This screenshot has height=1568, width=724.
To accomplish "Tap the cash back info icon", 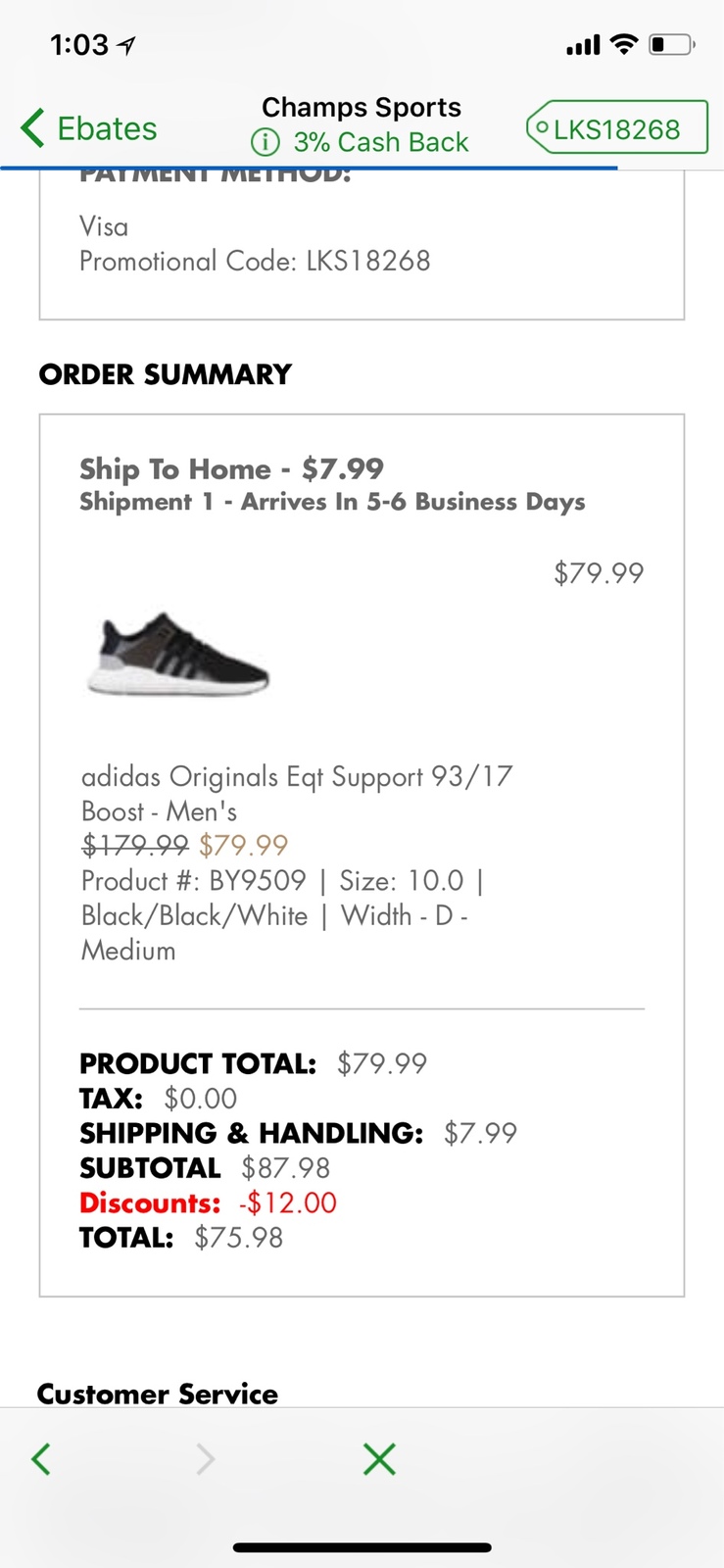I will tap(265, 143).
